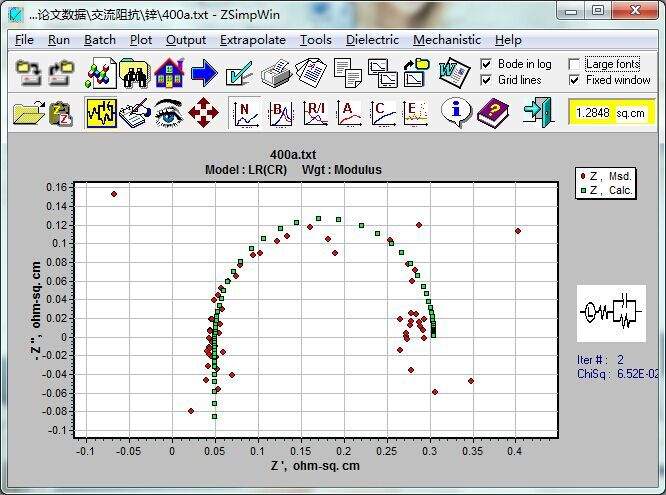Open the Dielectric menu
Image resolution: width=666 pixels, height=495 pixels.
372,40
